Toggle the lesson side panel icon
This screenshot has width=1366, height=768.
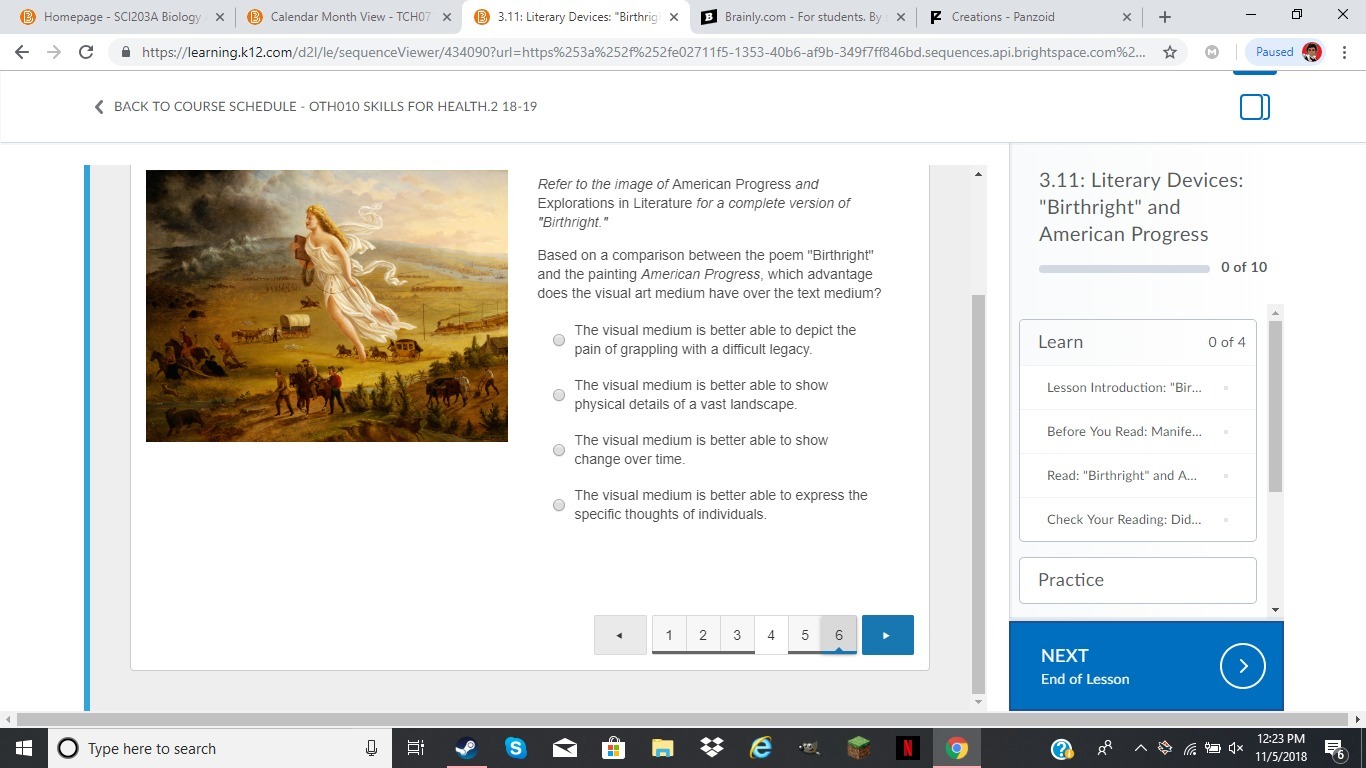point(1255,107)
